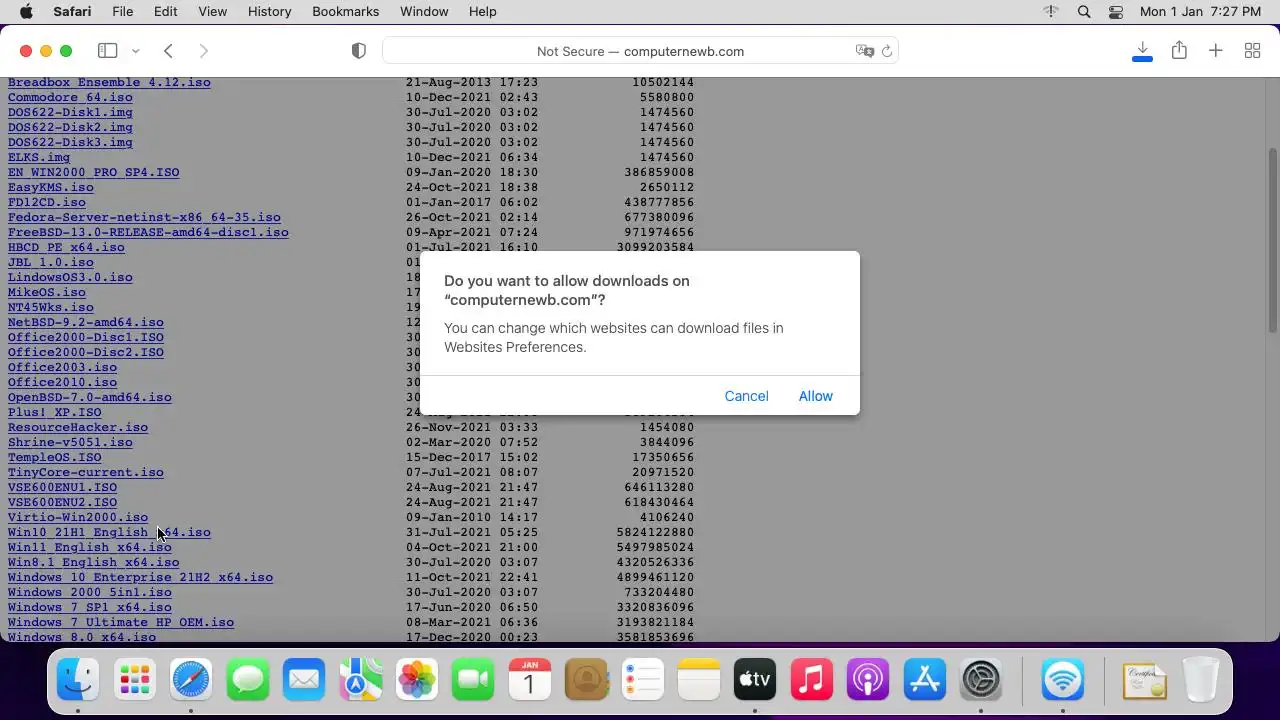The height and width of the screenshot is (720, 1280).
Task: Open Music from the Dock
Action: click(812, 680)
